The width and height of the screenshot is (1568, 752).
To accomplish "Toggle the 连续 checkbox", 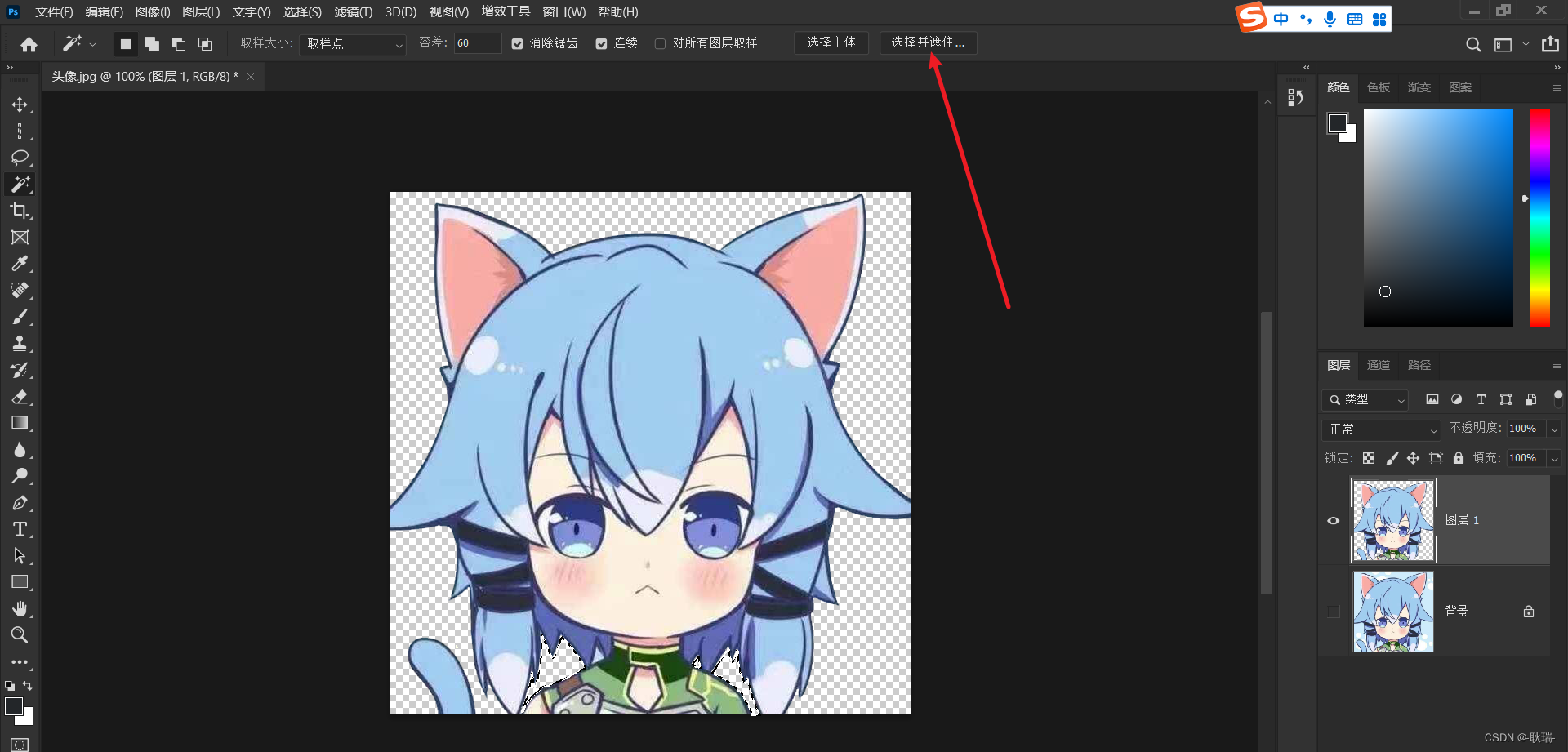I will [x=601, y=44].
